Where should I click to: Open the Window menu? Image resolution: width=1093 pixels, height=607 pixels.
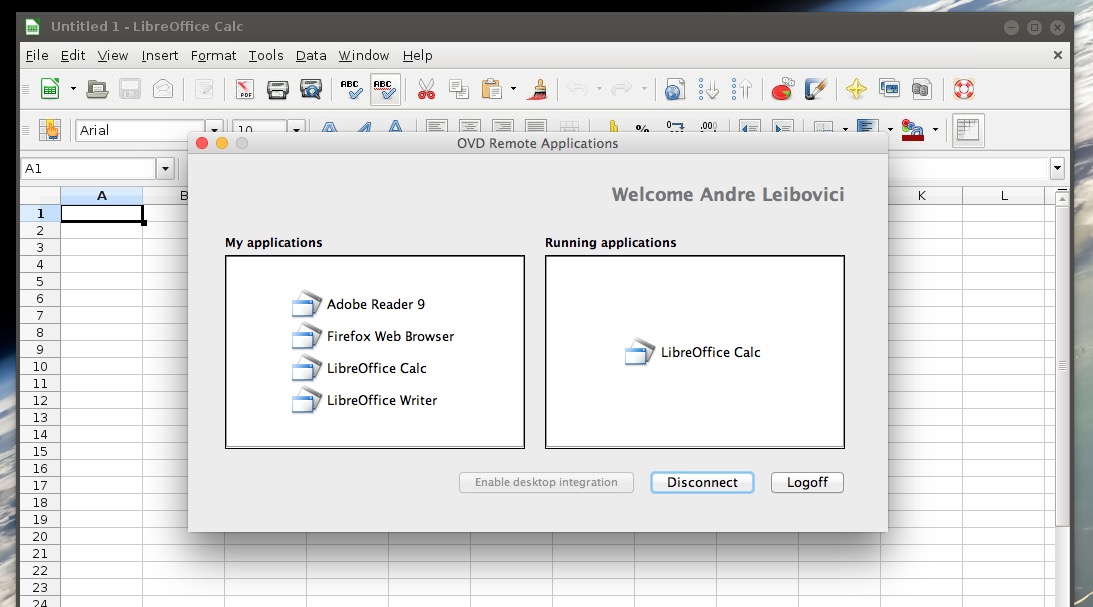point(364,55)
